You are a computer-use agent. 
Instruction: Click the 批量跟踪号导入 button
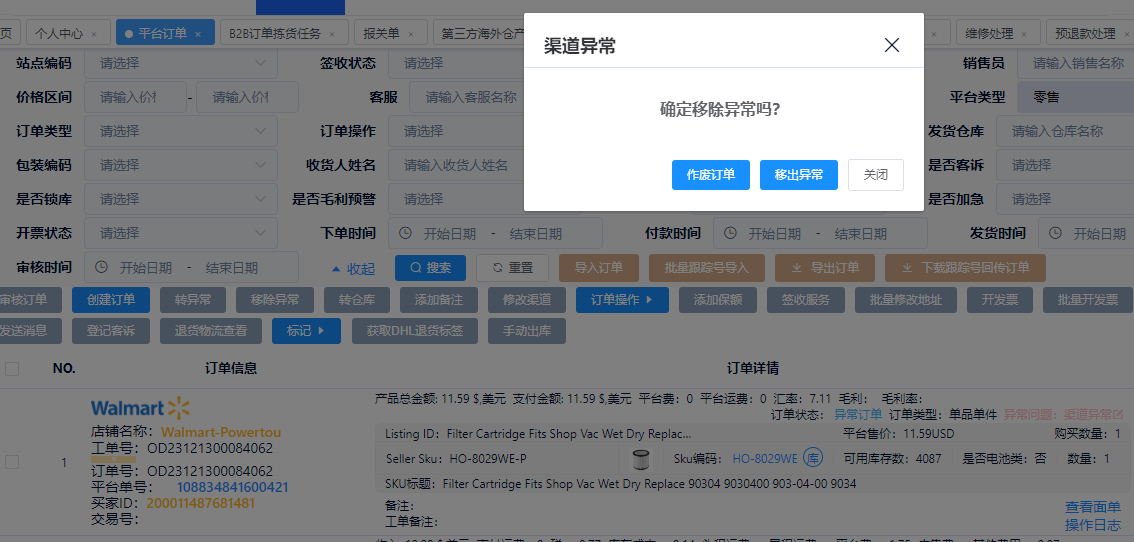click(707, 268)
